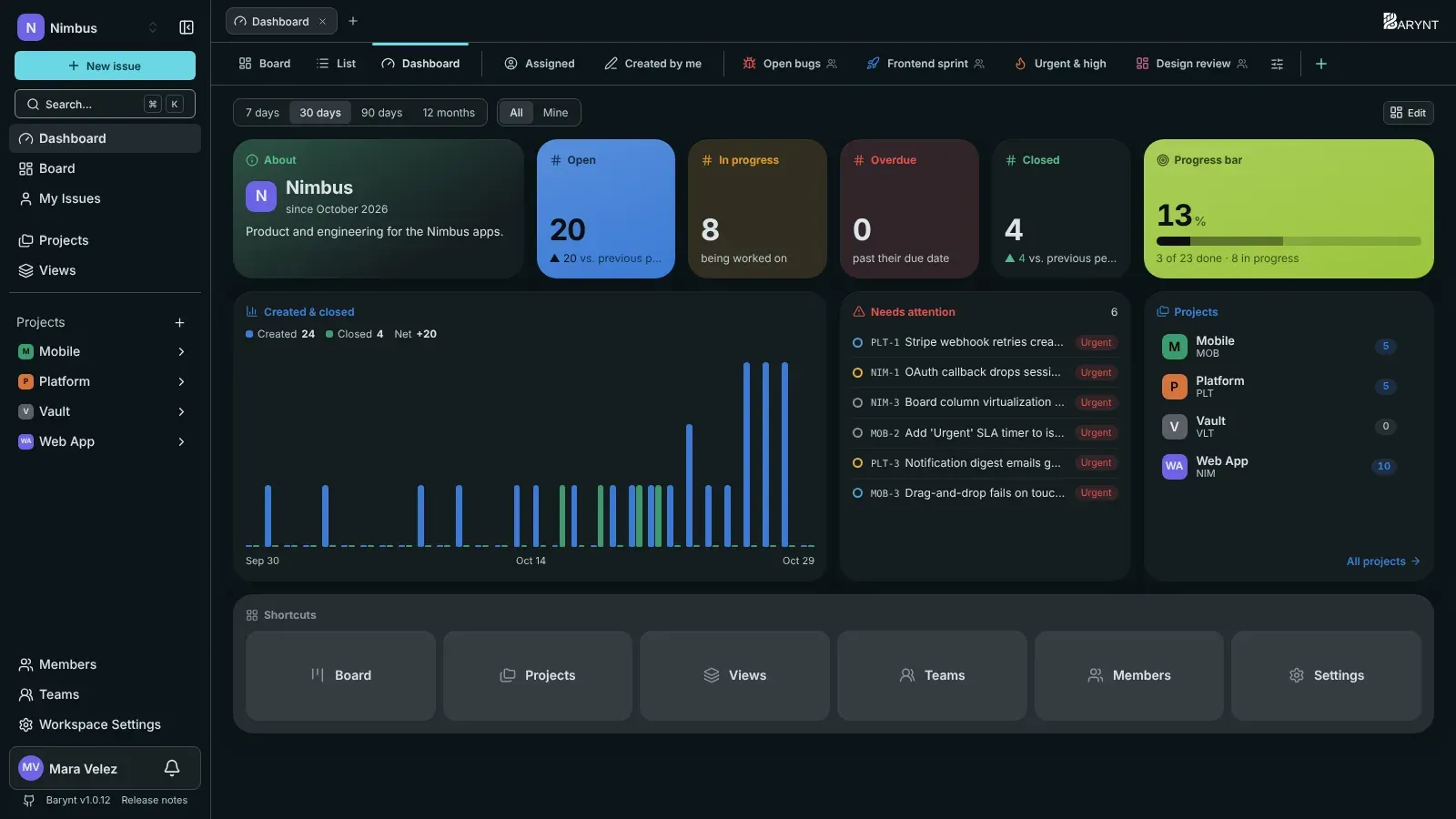Open Release notes link
The width and height of the screenshot is (1456, 819).
(155, 801)
